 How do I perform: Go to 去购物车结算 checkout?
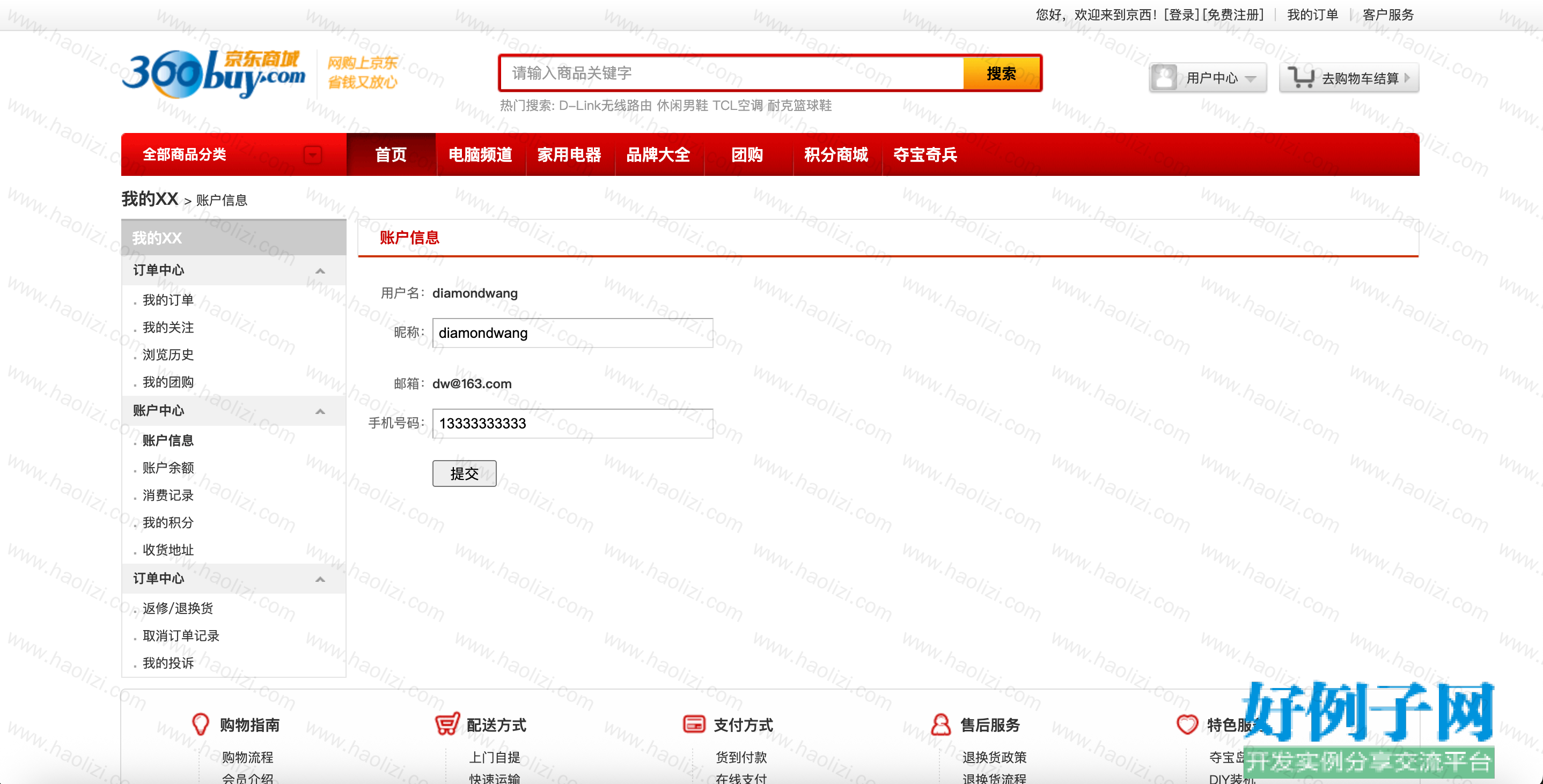click(x=1349, y=78)
